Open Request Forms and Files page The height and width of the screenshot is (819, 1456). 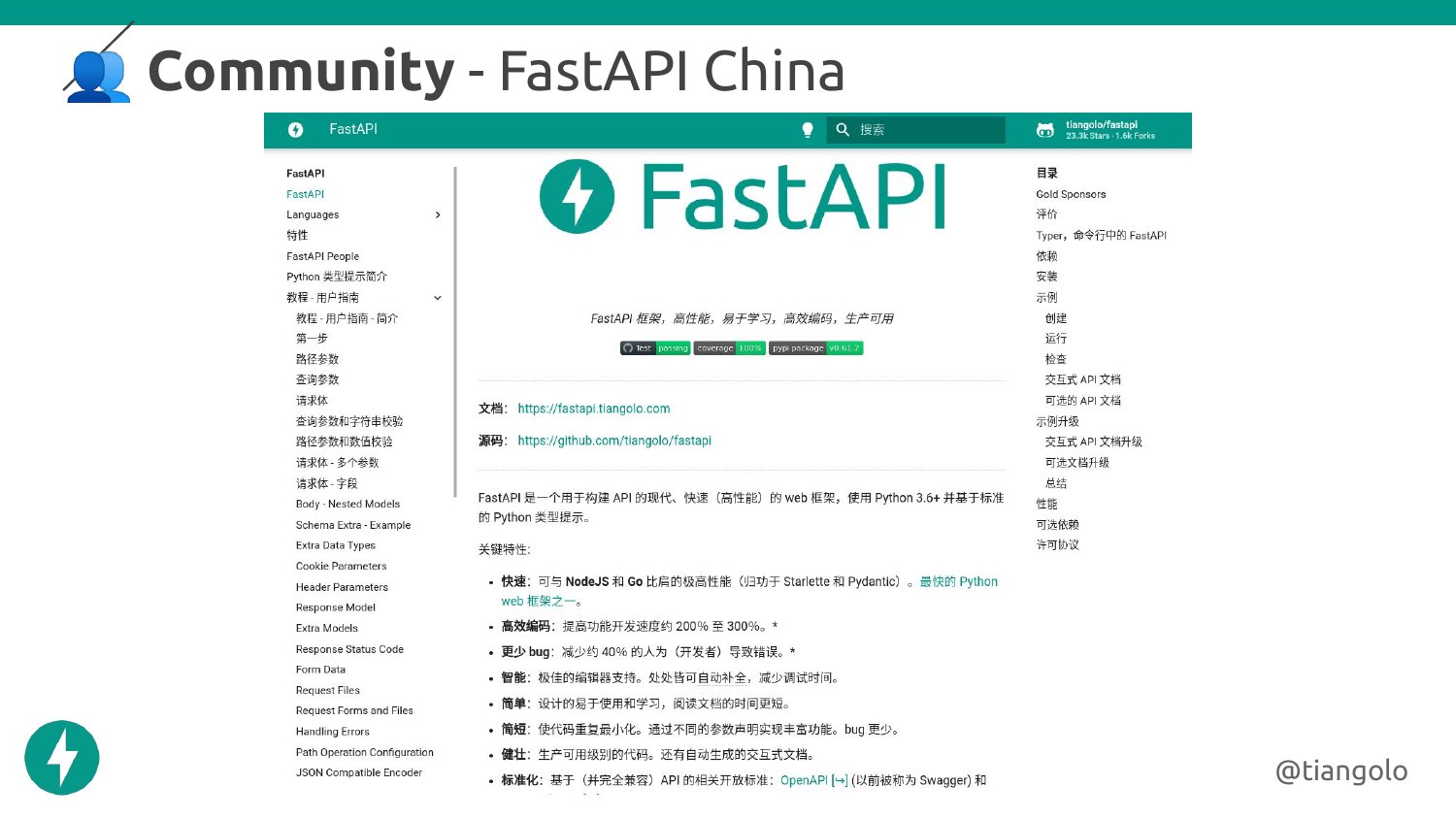[354, 710]
